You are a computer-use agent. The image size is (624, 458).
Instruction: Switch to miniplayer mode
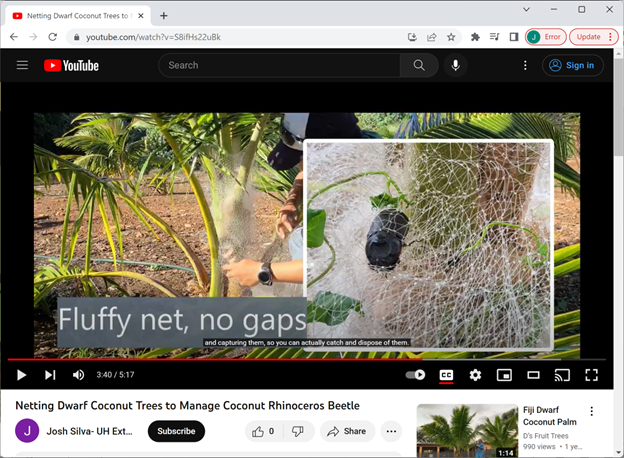tap(504, 375)
